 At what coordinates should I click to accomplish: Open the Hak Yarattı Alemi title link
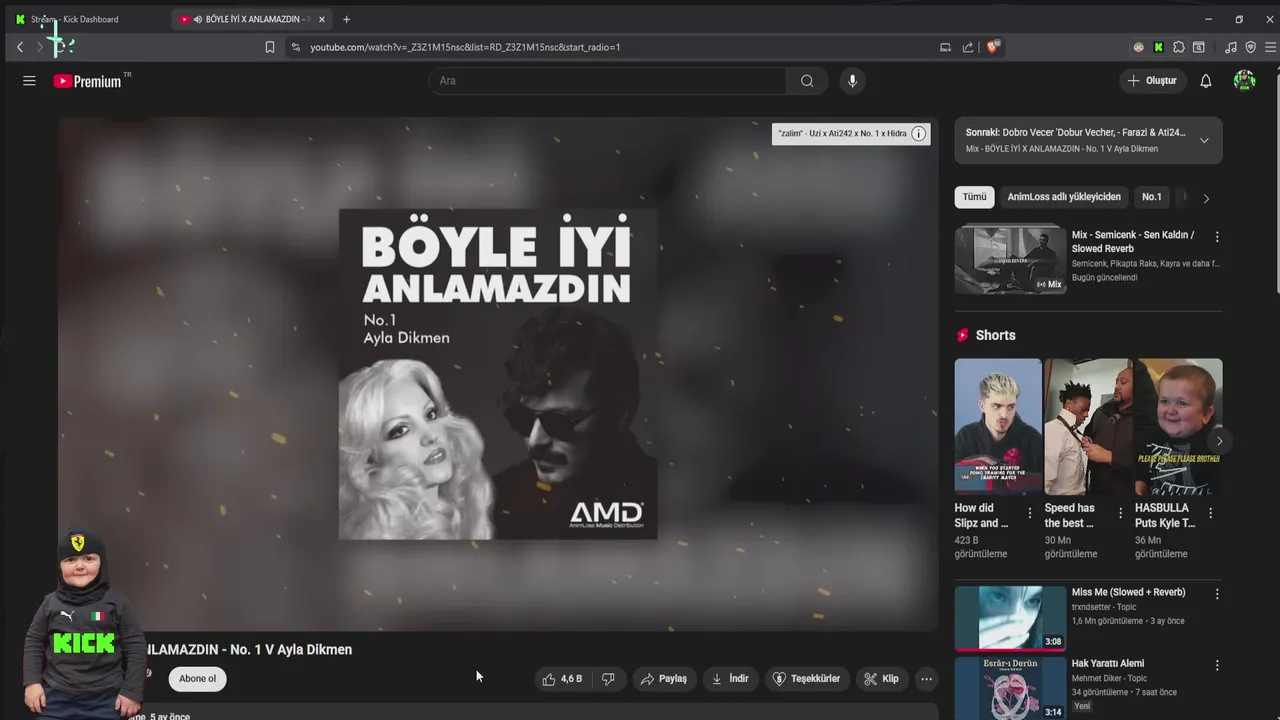(1108, 663)
